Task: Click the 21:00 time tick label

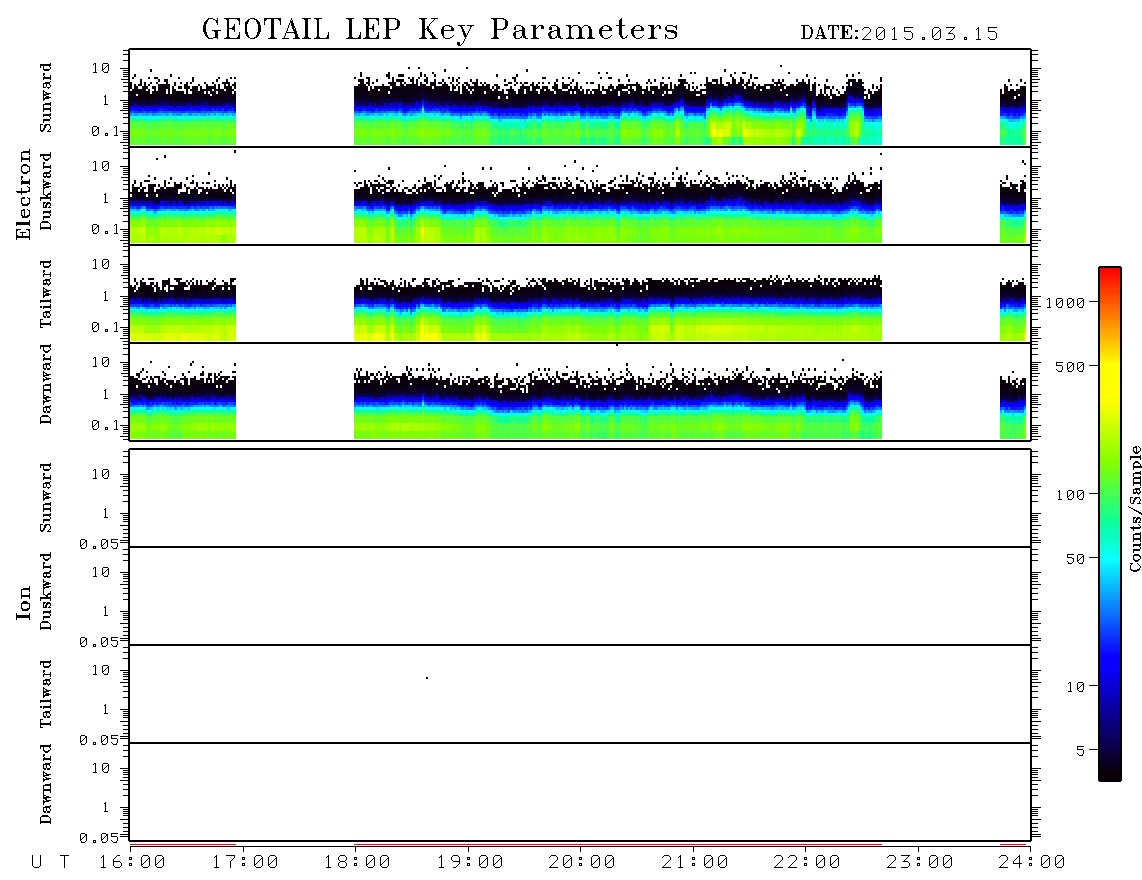Action: coord(695,863)
